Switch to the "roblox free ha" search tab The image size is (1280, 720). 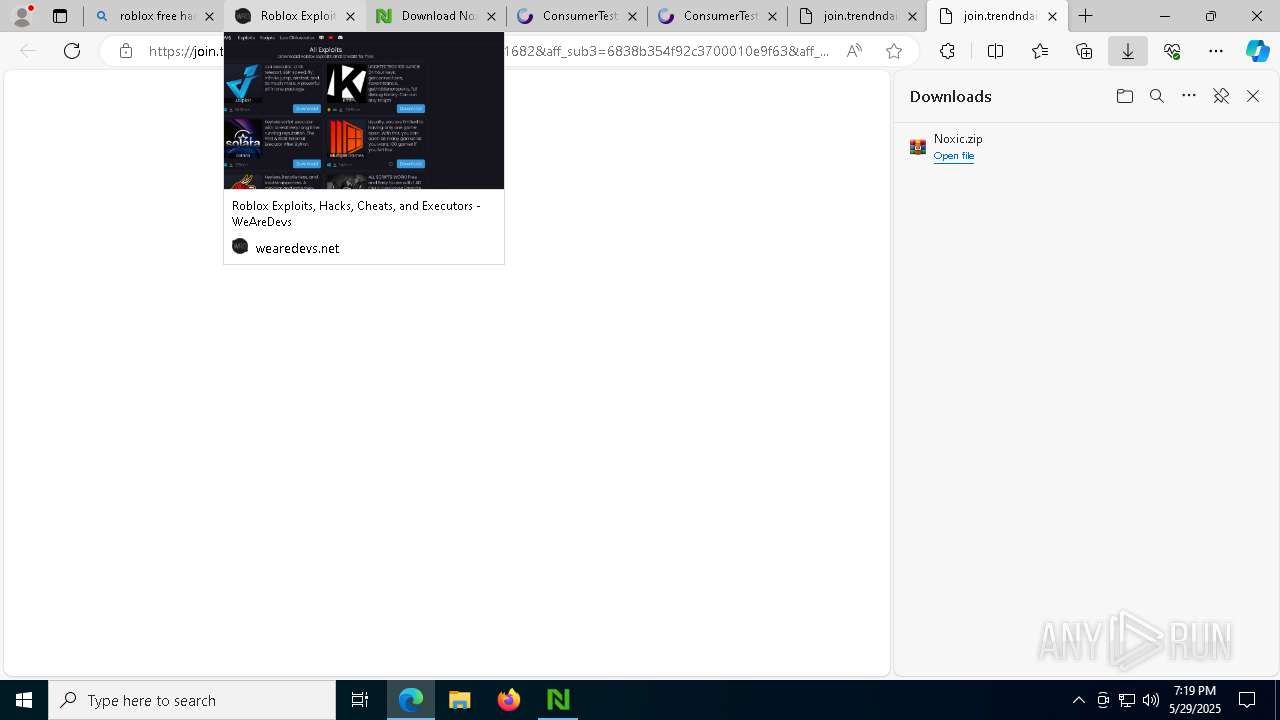(154, 16)
